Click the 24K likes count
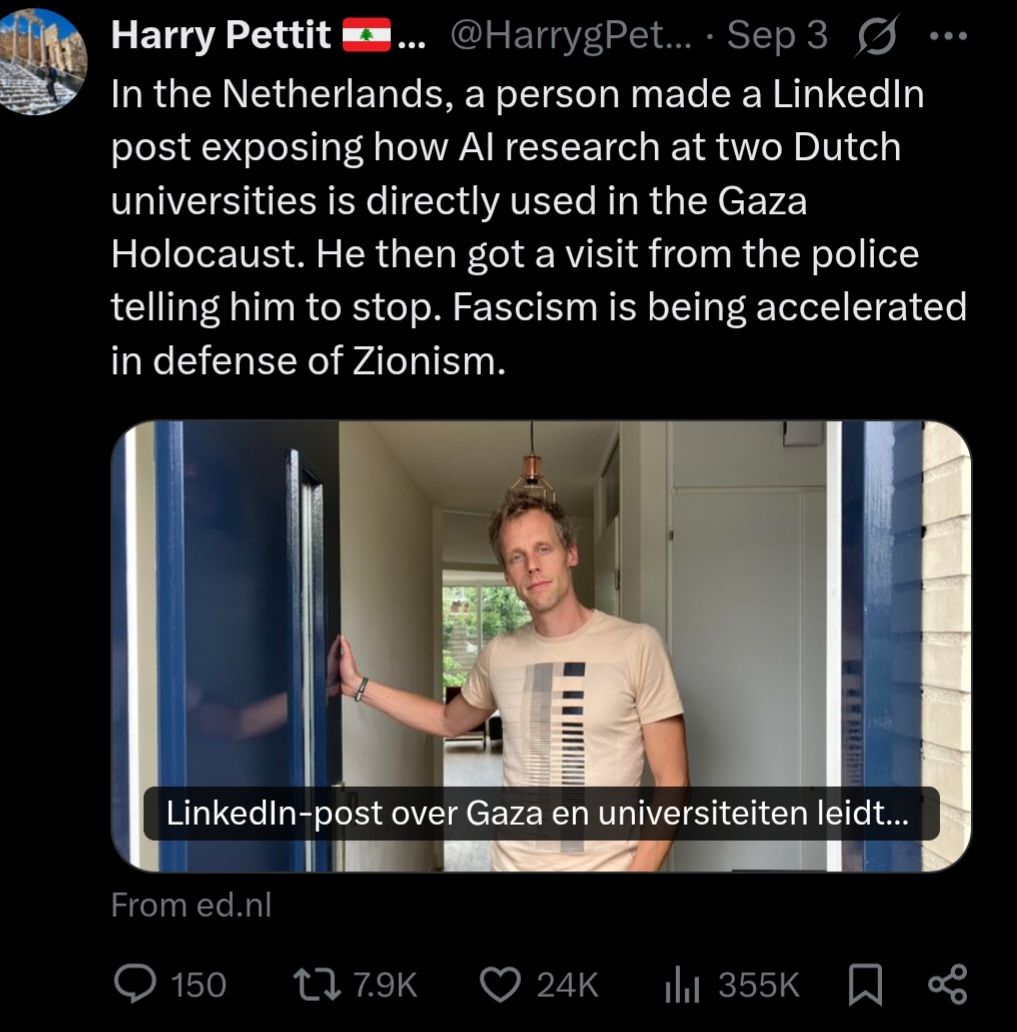The image size is (1017, 1032). pos(567,986)
